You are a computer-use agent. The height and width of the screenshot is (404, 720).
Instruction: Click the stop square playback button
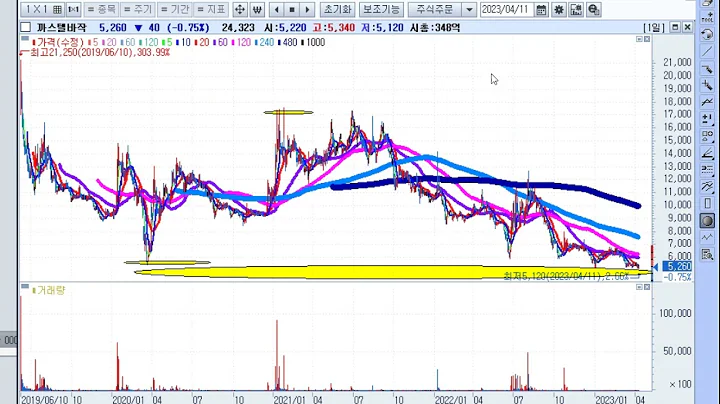click(292, 9)
